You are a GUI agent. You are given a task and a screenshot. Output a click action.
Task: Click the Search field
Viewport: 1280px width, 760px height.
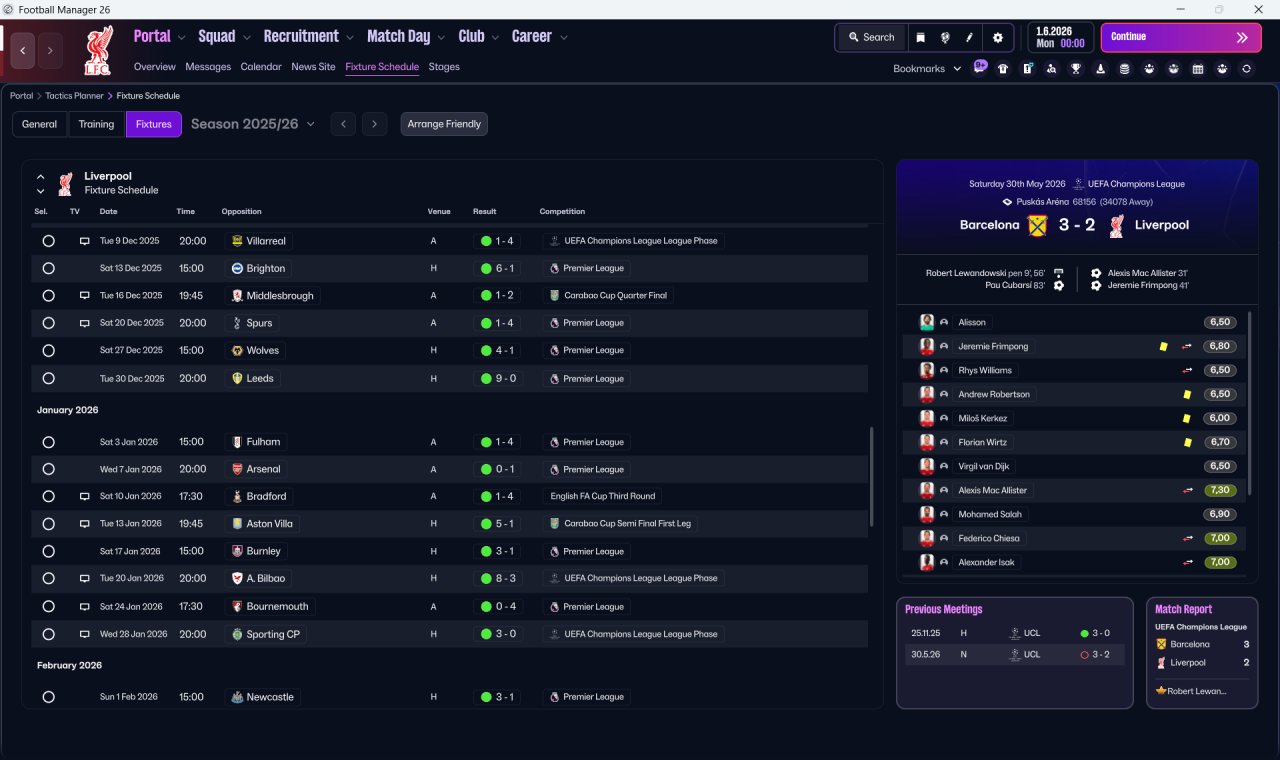tap(871, 37)
